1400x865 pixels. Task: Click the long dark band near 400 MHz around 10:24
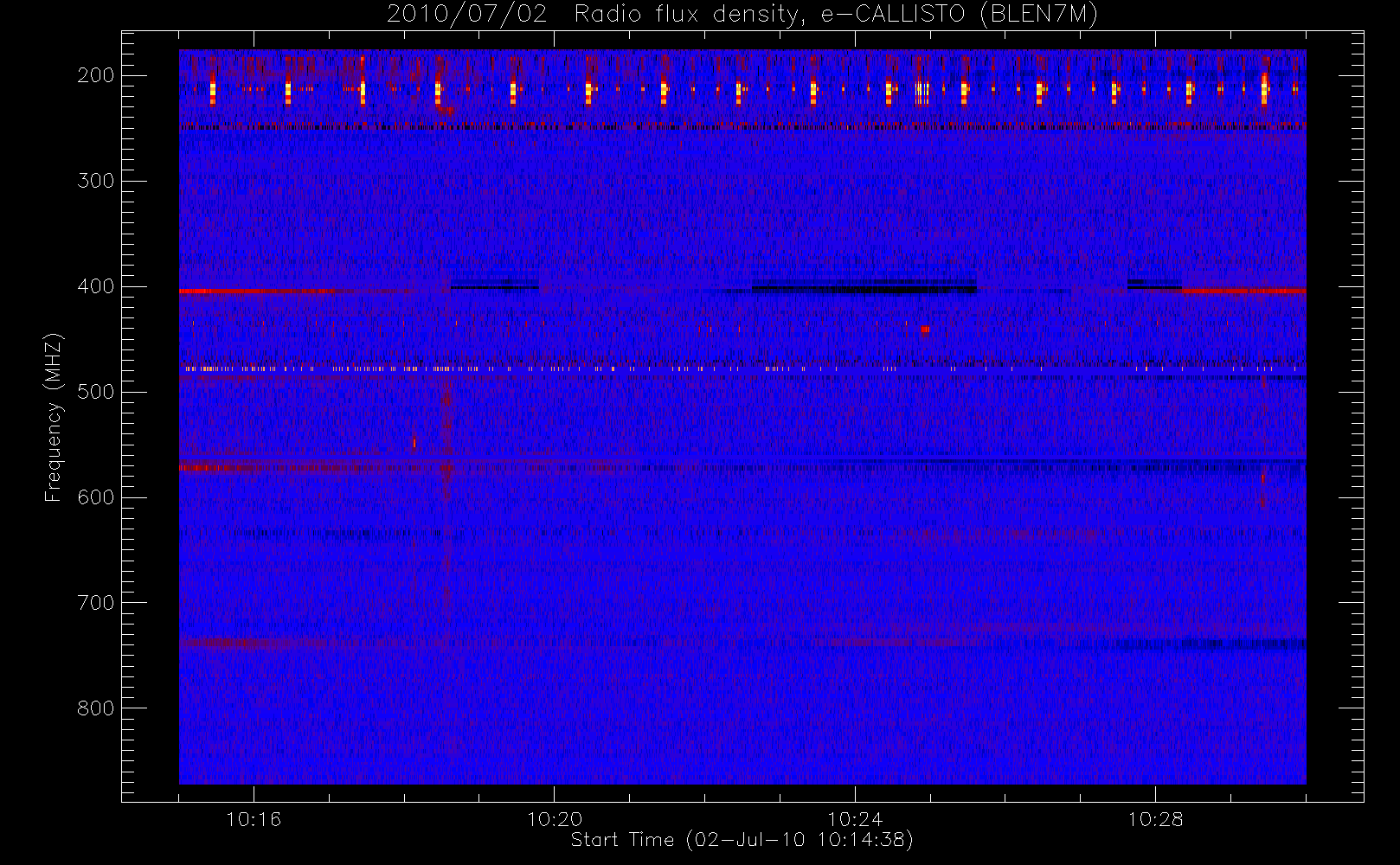(864, 286)
